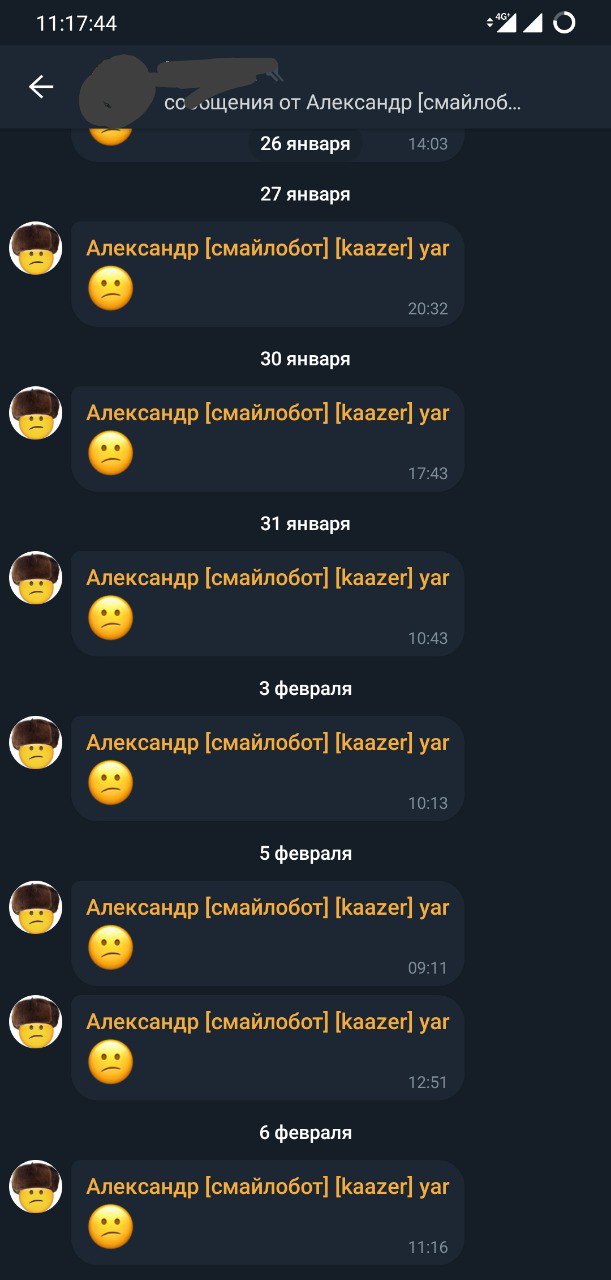Open avatar of the 27 января message

click(36, 248)
